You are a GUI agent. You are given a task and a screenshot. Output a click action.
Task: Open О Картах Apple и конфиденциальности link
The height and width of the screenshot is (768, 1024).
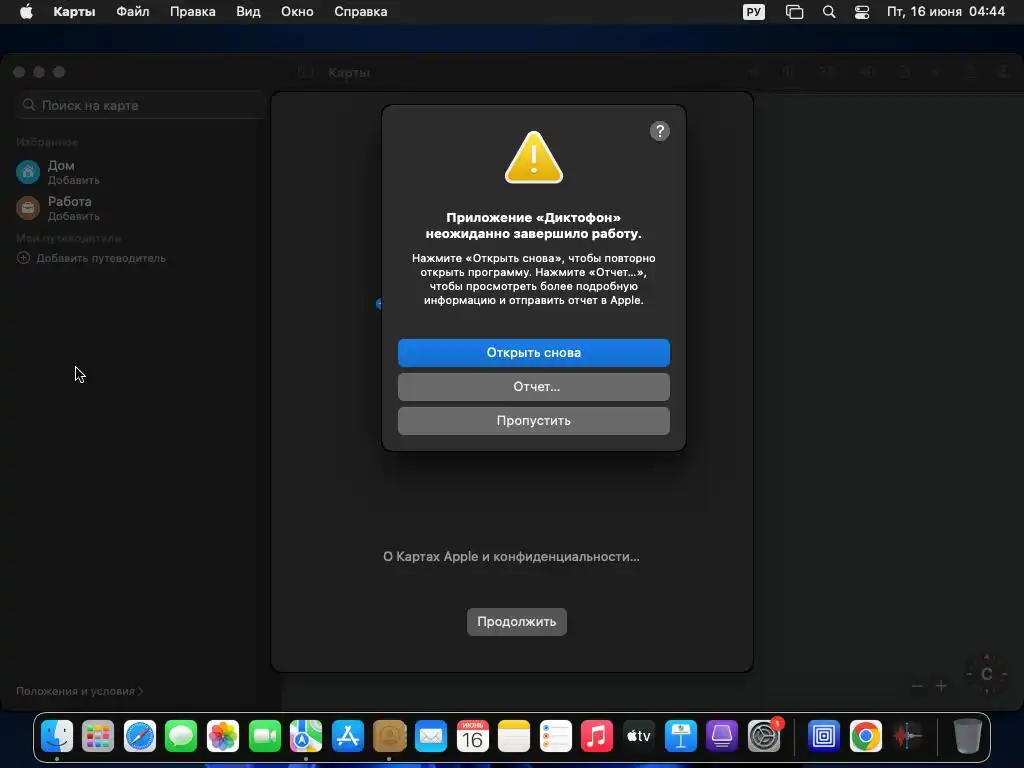click(x=511, y=556)
